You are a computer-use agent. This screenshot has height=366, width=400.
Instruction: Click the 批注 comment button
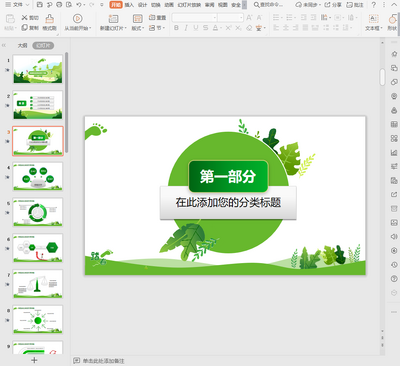point(355,5)
